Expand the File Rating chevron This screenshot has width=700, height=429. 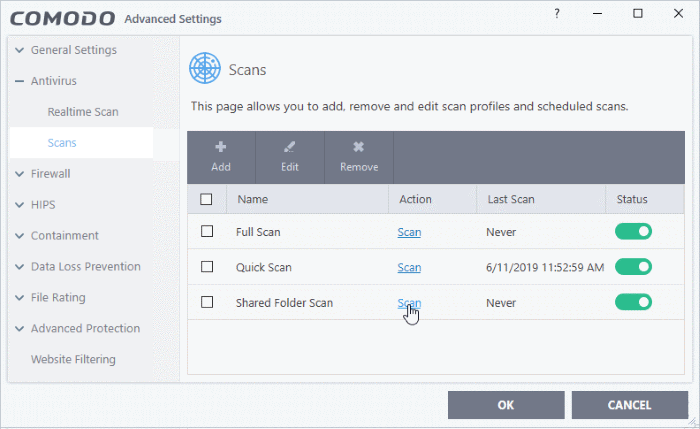pos(19,298)
